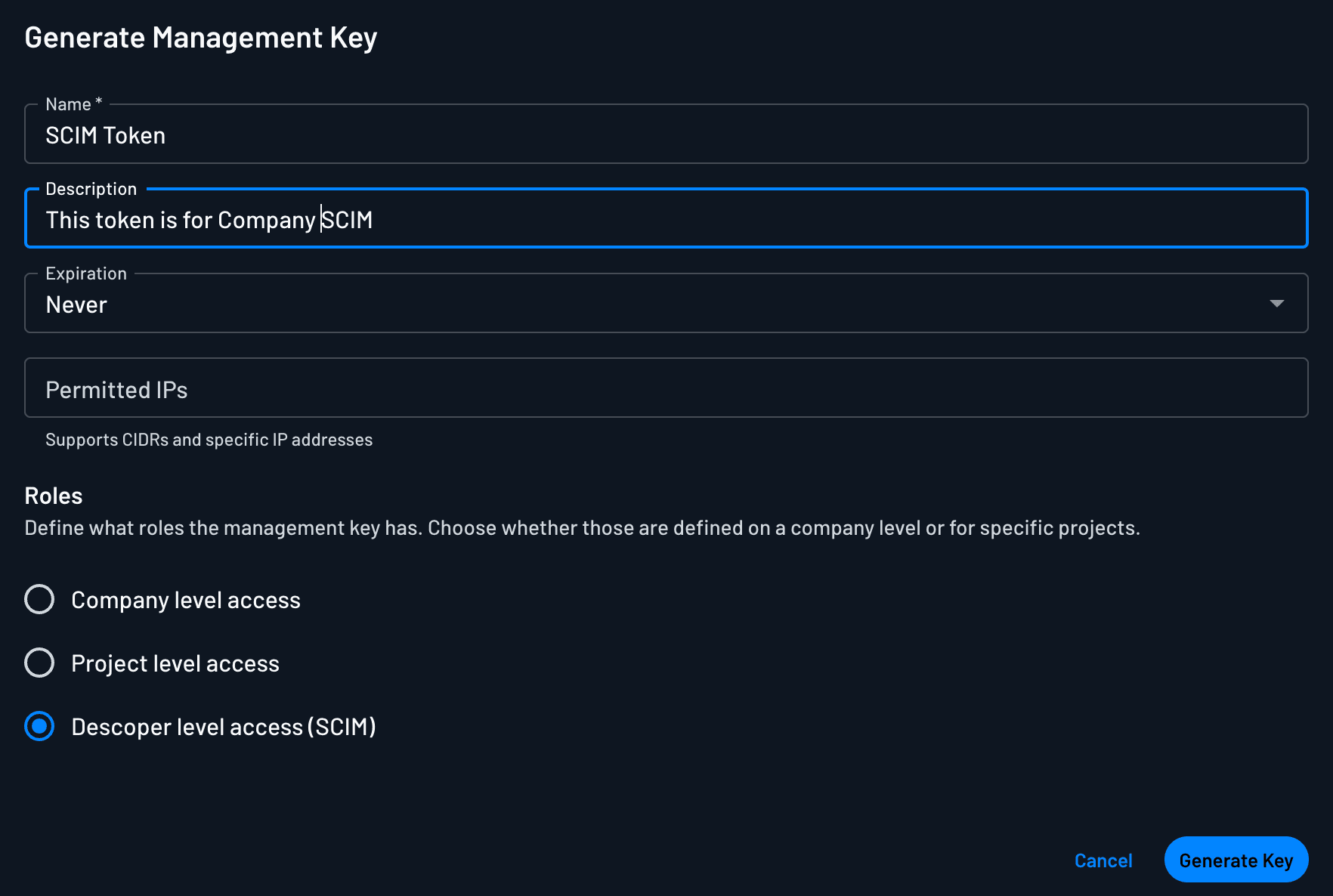Click the Roles description paragraph

click(x=582, y=527)
